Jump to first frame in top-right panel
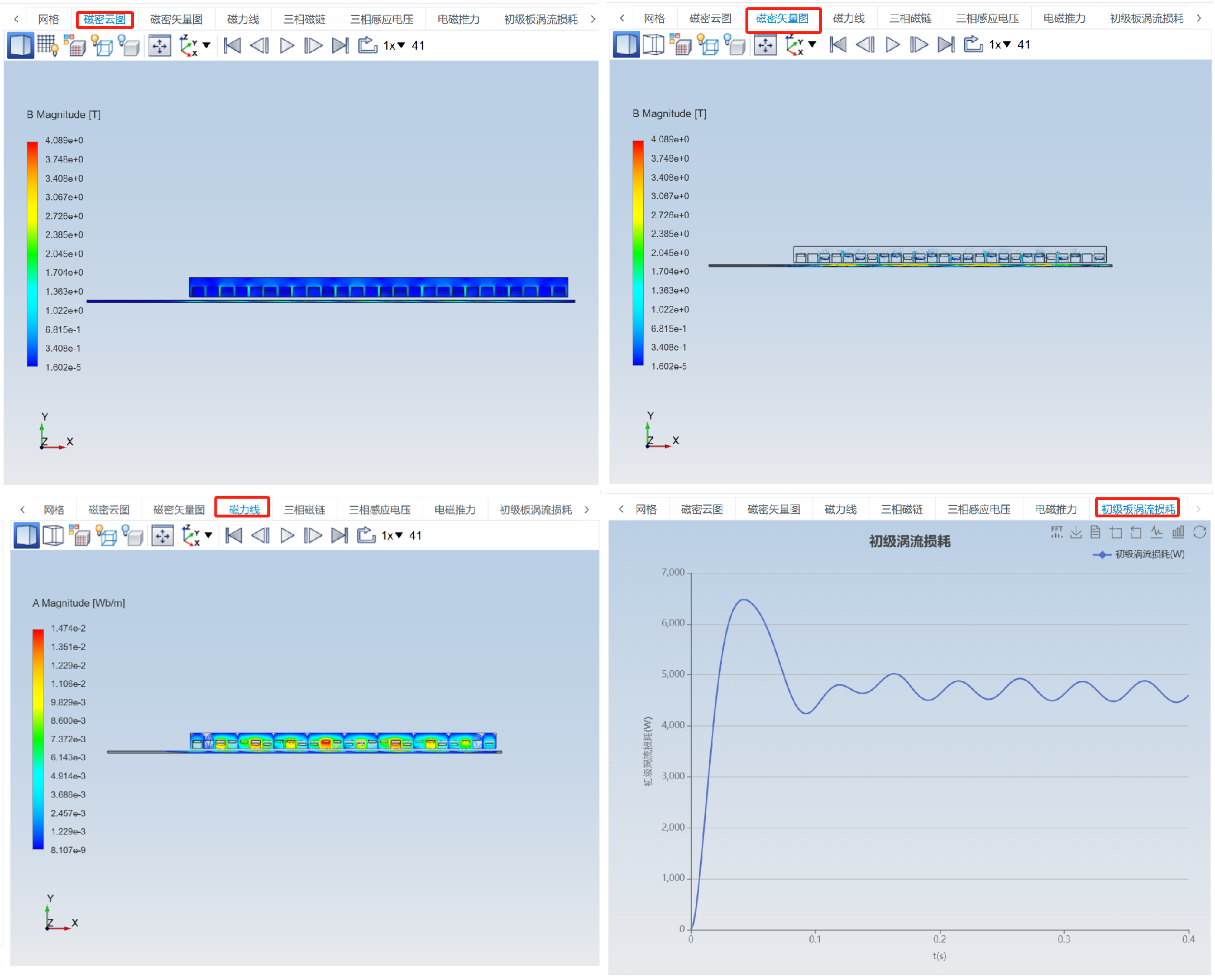Image resolution: width=1215 pixels, height=980 pixels. pyautogui.click(x=838, y=45)
